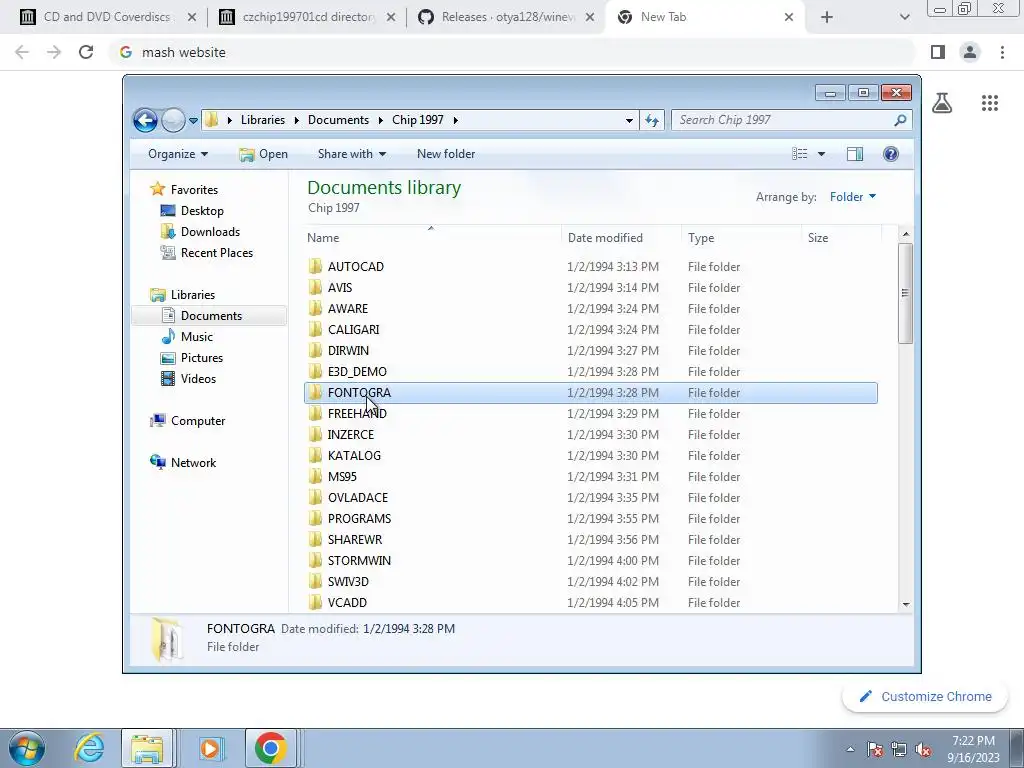Select the INZERCE folder
Image resolution: width=1024 pixels, height=768 pixels.
pyautogui.click(x=591, y=434)
